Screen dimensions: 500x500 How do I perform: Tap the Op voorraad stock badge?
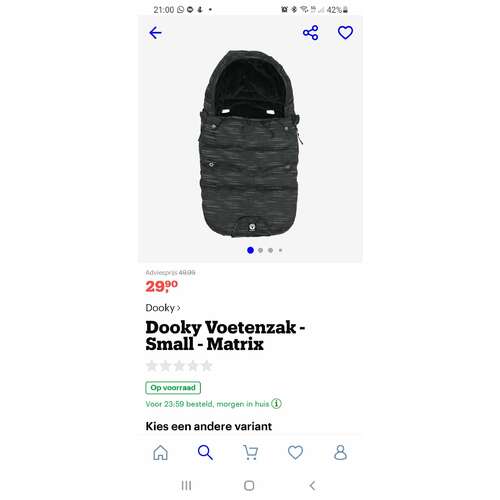tap(173, 388)
